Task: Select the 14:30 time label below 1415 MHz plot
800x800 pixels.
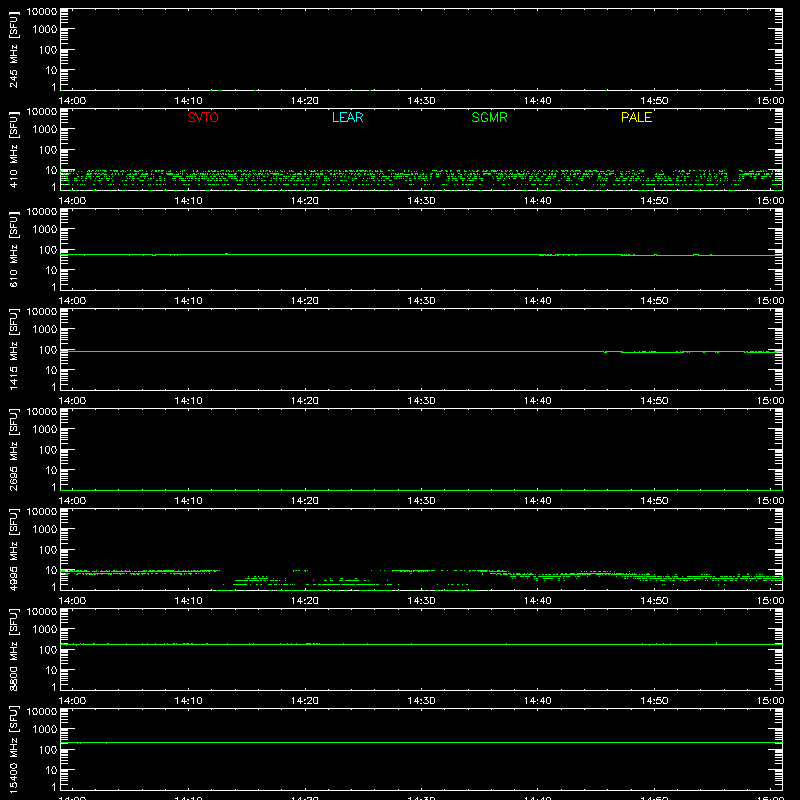Action: click(421, 401)
